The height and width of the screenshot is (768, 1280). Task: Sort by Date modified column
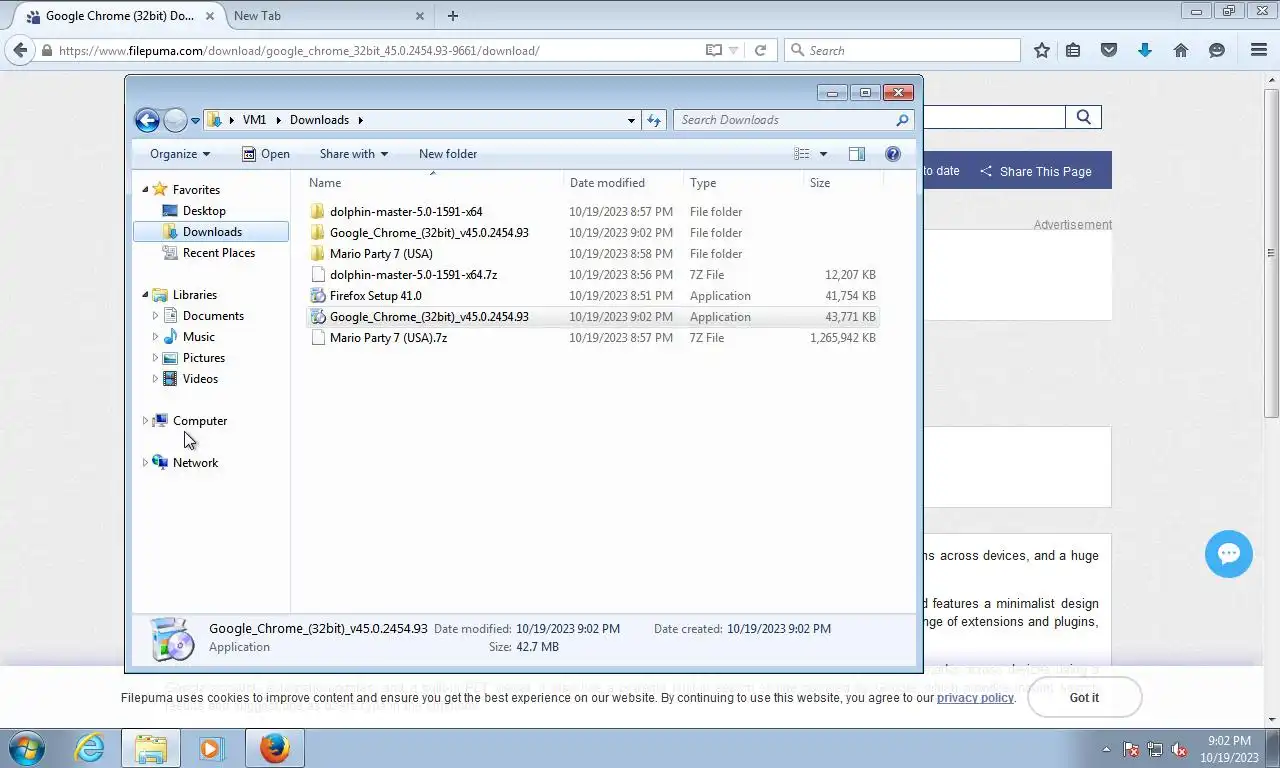coord(623,183)
